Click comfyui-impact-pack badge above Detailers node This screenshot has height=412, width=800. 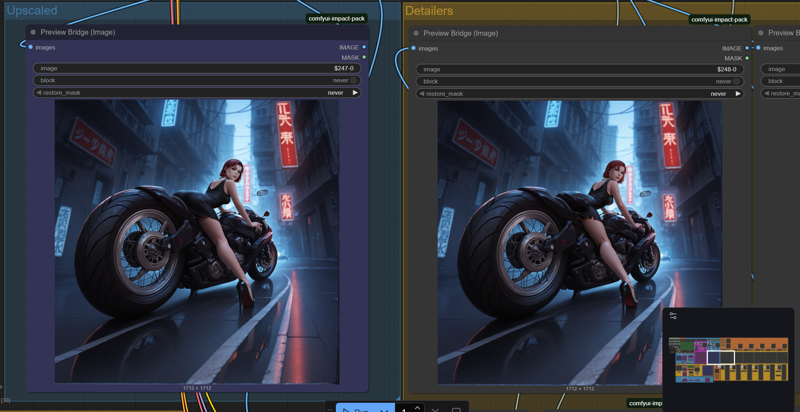pyautogui.click(x=719, y=19)
